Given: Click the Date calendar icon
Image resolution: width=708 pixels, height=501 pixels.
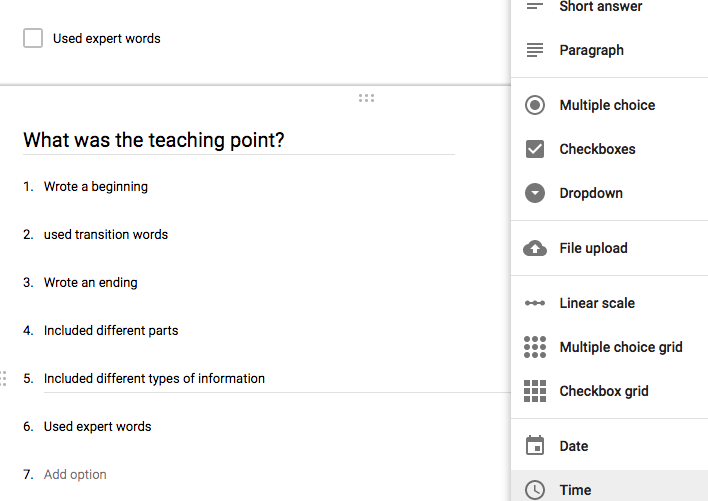Looking at the screenshot, I should tap(535, 446).
